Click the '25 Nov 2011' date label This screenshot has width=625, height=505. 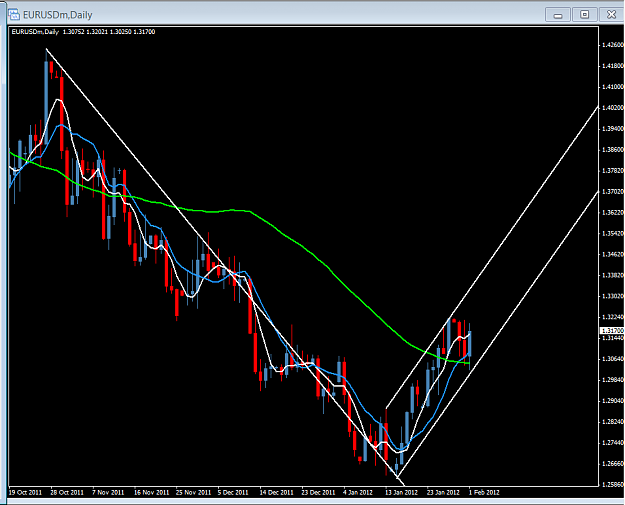pyautogui.click(x=193, y=493)
